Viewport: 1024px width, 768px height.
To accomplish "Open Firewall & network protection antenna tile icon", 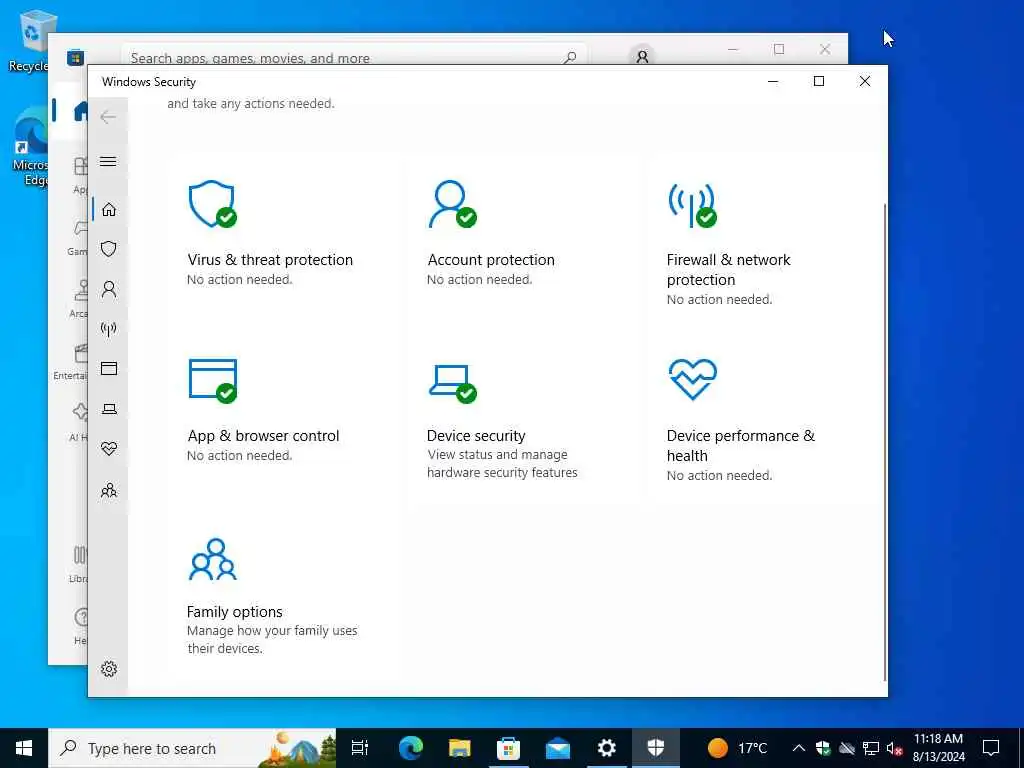I will tap(692, 204).
